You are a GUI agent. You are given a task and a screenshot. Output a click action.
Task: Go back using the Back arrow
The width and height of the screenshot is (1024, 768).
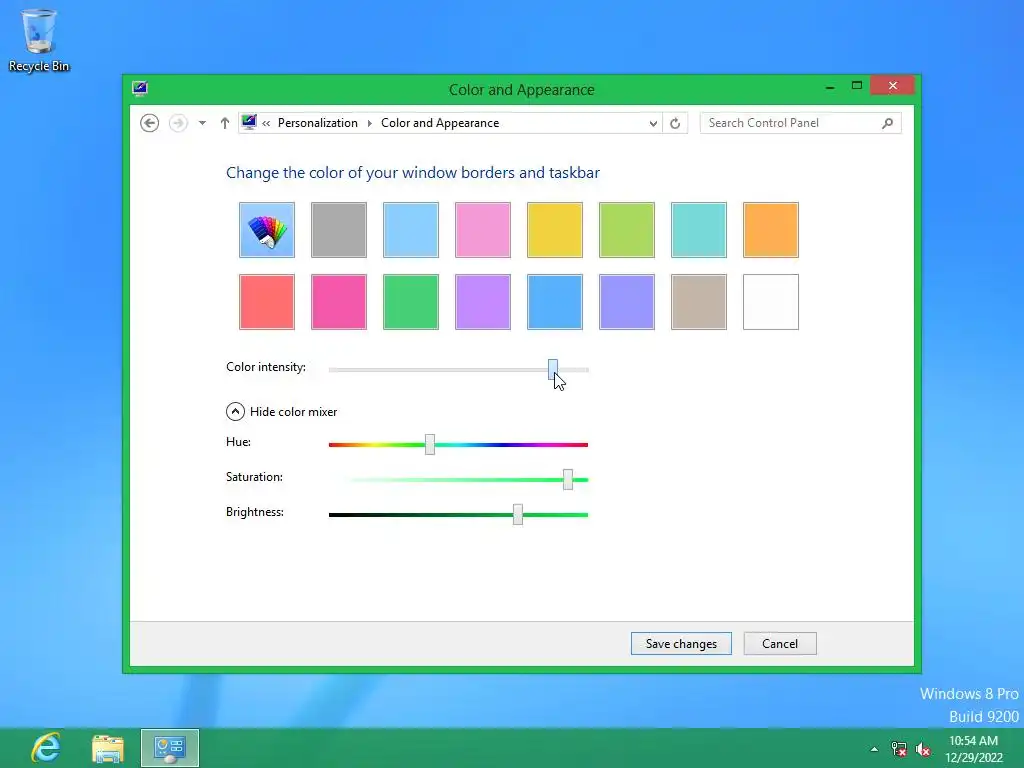[x=150, y=123]
